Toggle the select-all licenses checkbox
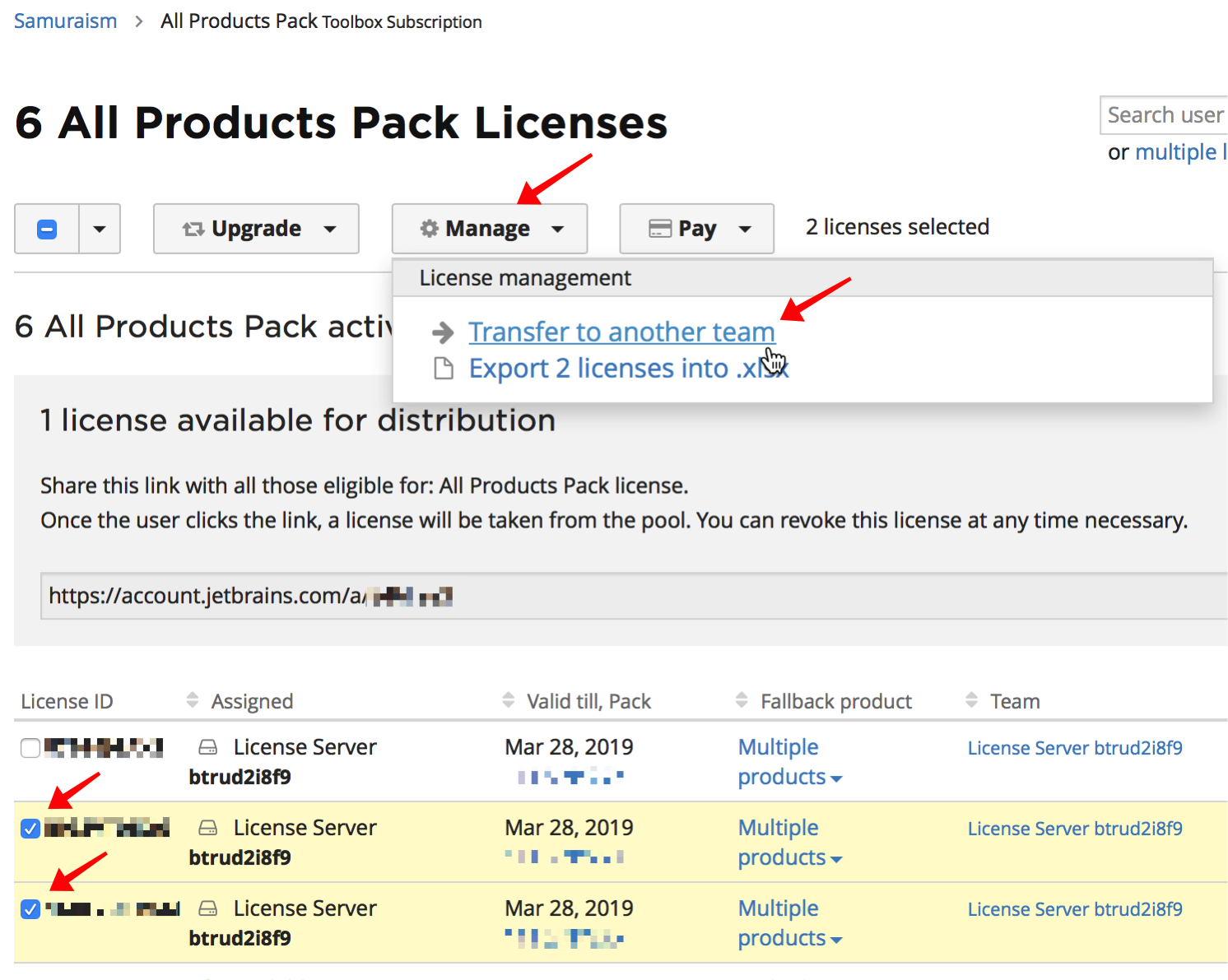 (47, 229)
